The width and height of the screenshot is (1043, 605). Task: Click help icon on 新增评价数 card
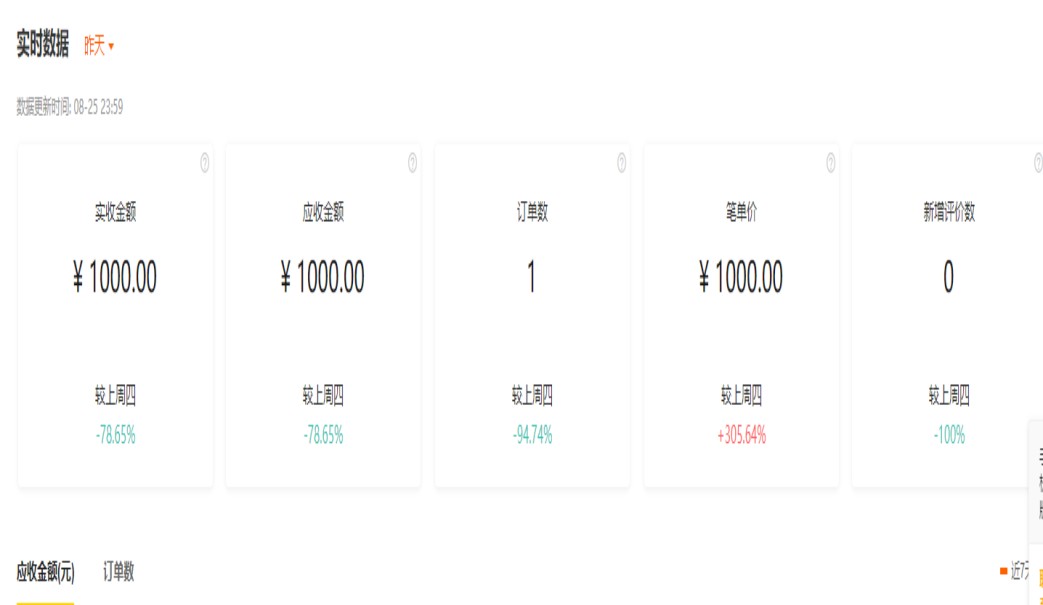tap(1038, 163)
